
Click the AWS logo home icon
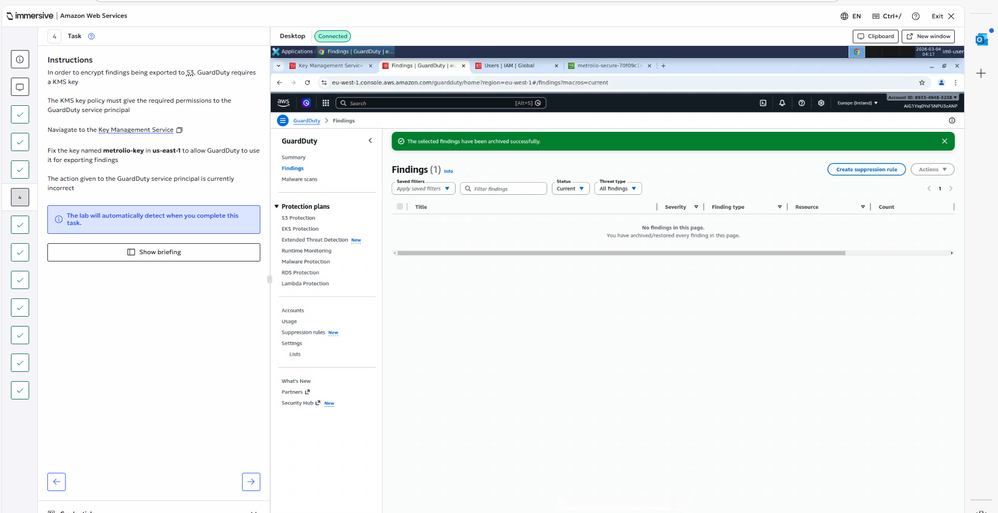[285, 103]
